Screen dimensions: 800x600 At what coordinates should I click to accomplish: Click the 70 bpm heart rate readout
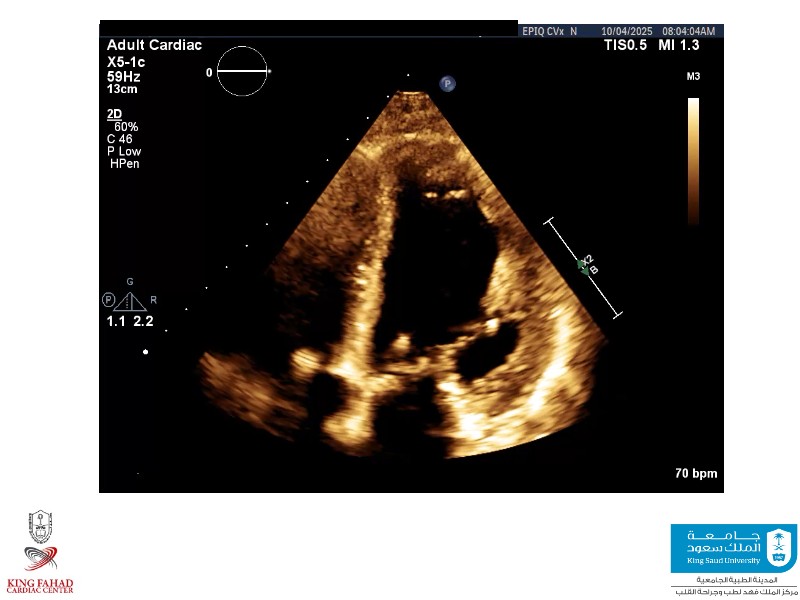pos(696,473)
